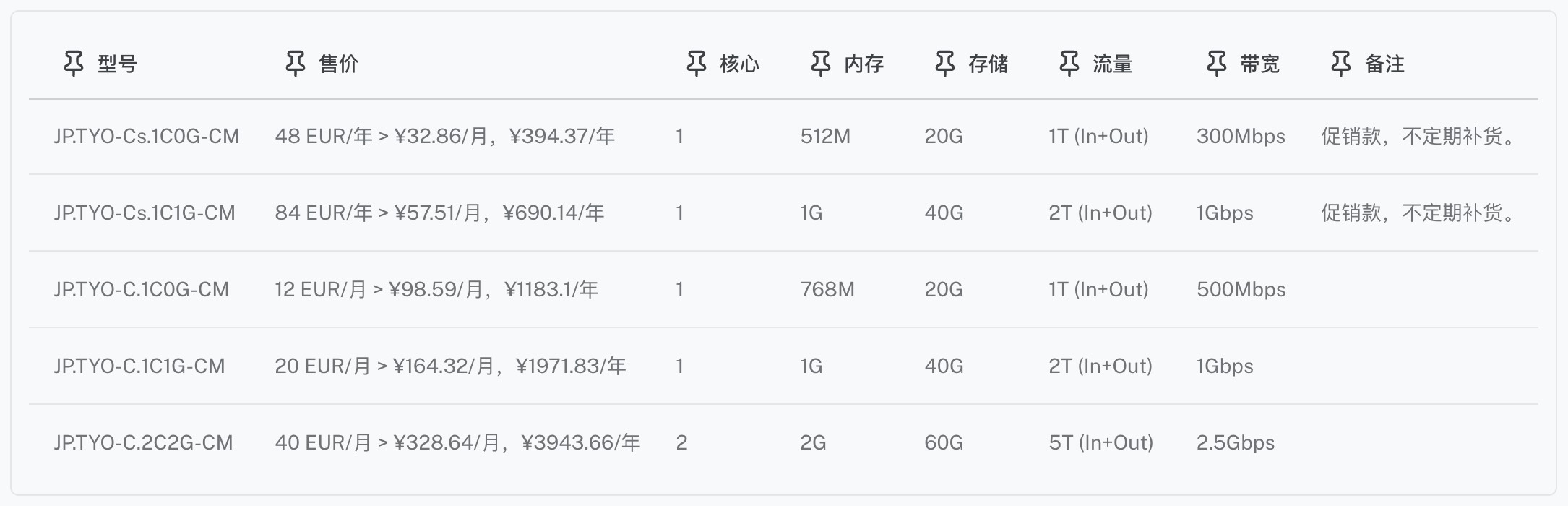1568x506 pixels.
Task: Click the pin icon next to 带宽
Action: 1216,64
